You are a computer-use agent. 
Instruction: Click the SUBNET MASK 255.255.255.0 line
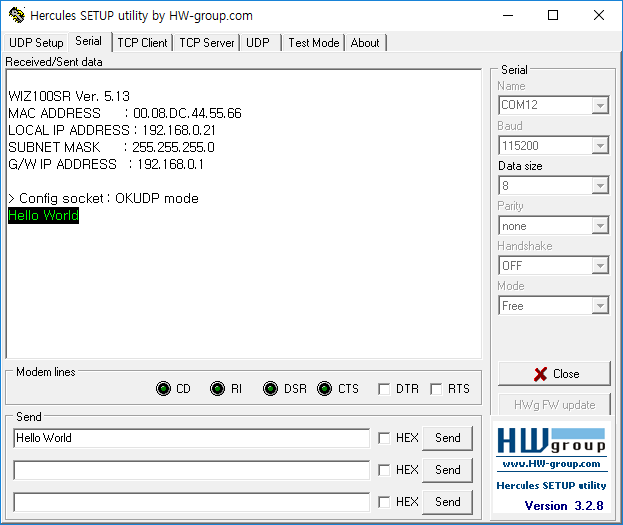tap(111, 147)
